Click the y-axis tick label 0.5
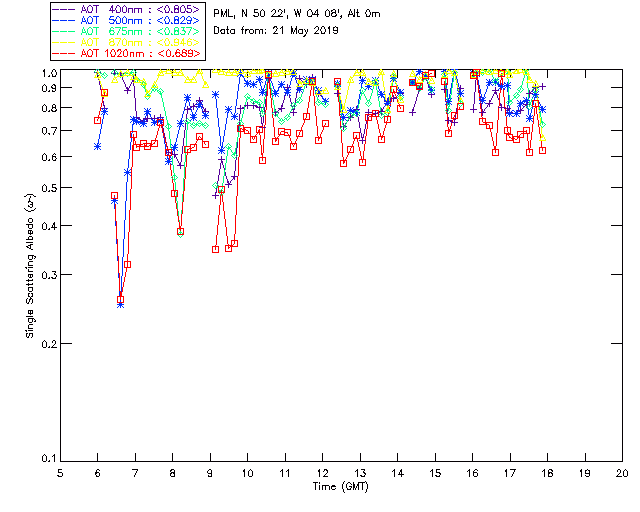This screenshot has width=640, height=512. coord(49,188)
